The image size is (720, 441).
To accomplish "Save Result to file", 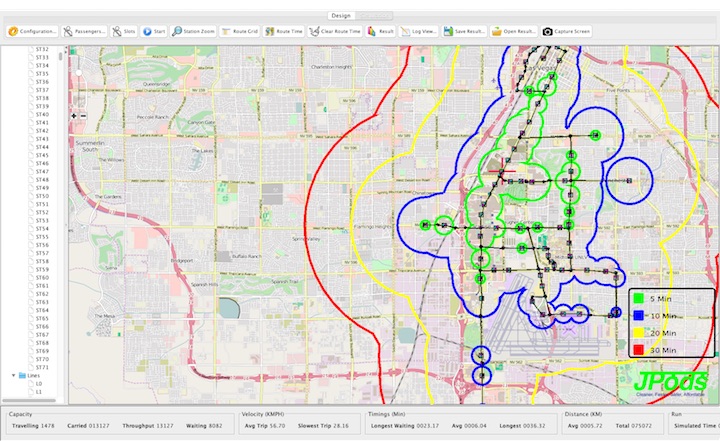I will pyautogui.click(x=463, y=31).
